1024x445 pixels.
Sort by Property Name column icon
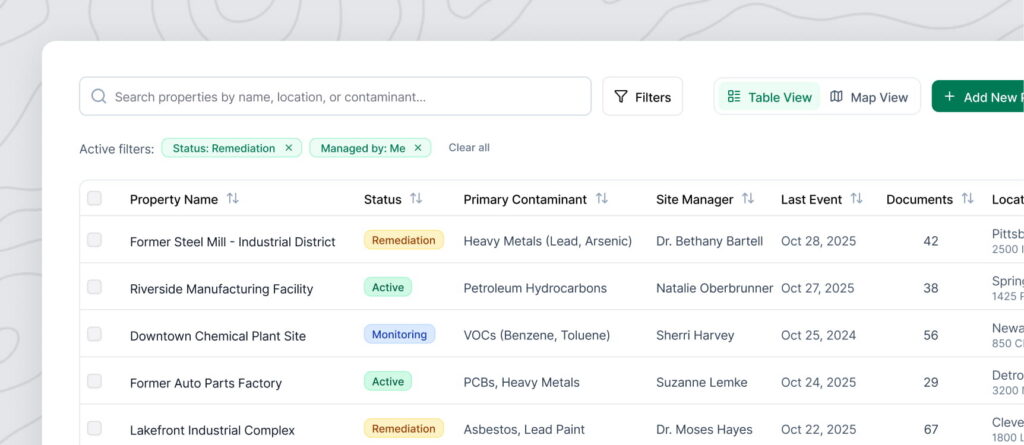pyautogui.click(x=233, y=199)
